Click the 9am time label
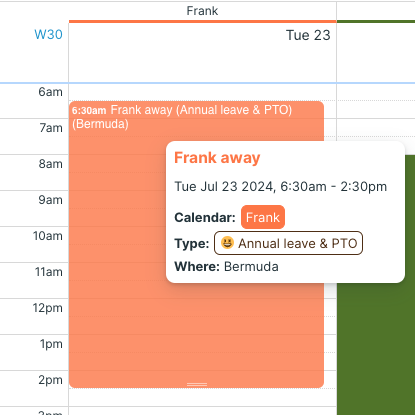 point(50,200)
